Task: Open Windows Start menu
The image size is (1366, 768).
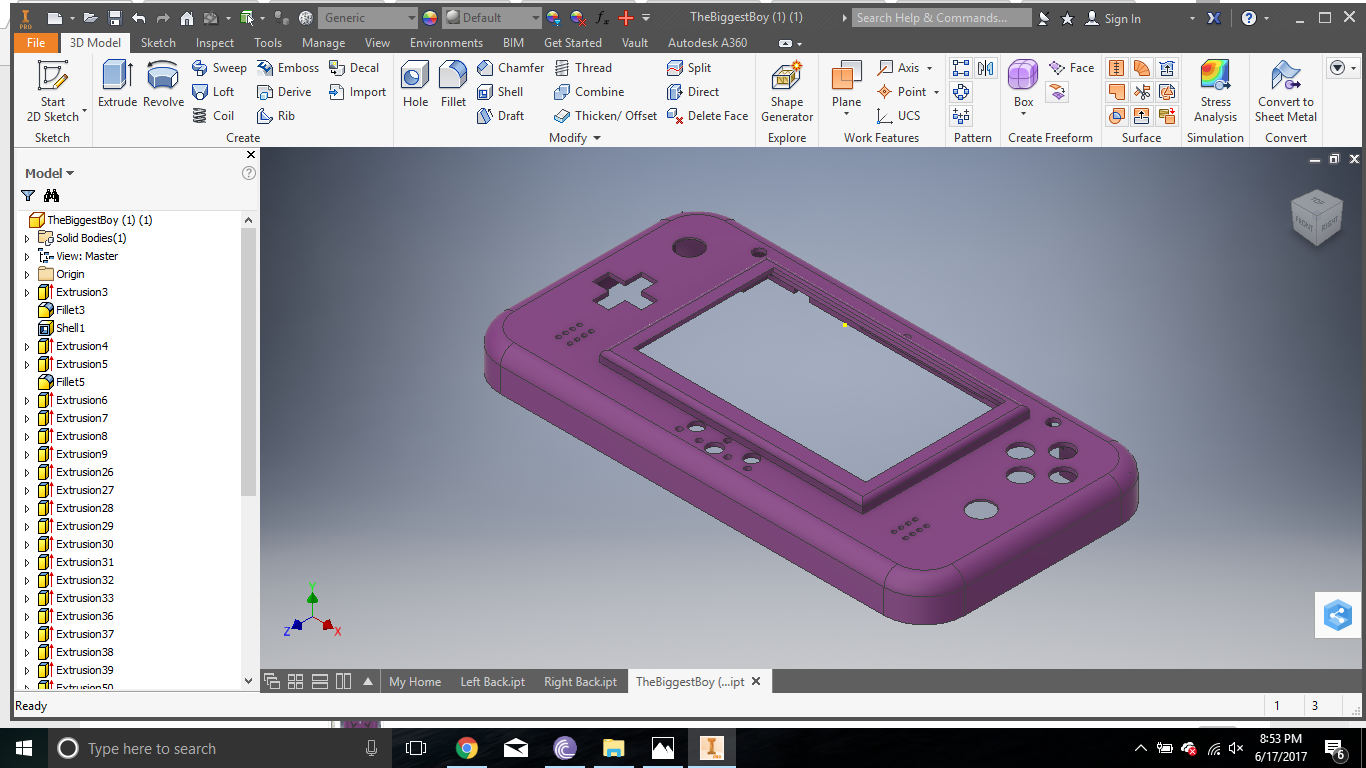Action: (x=23, y=748)
